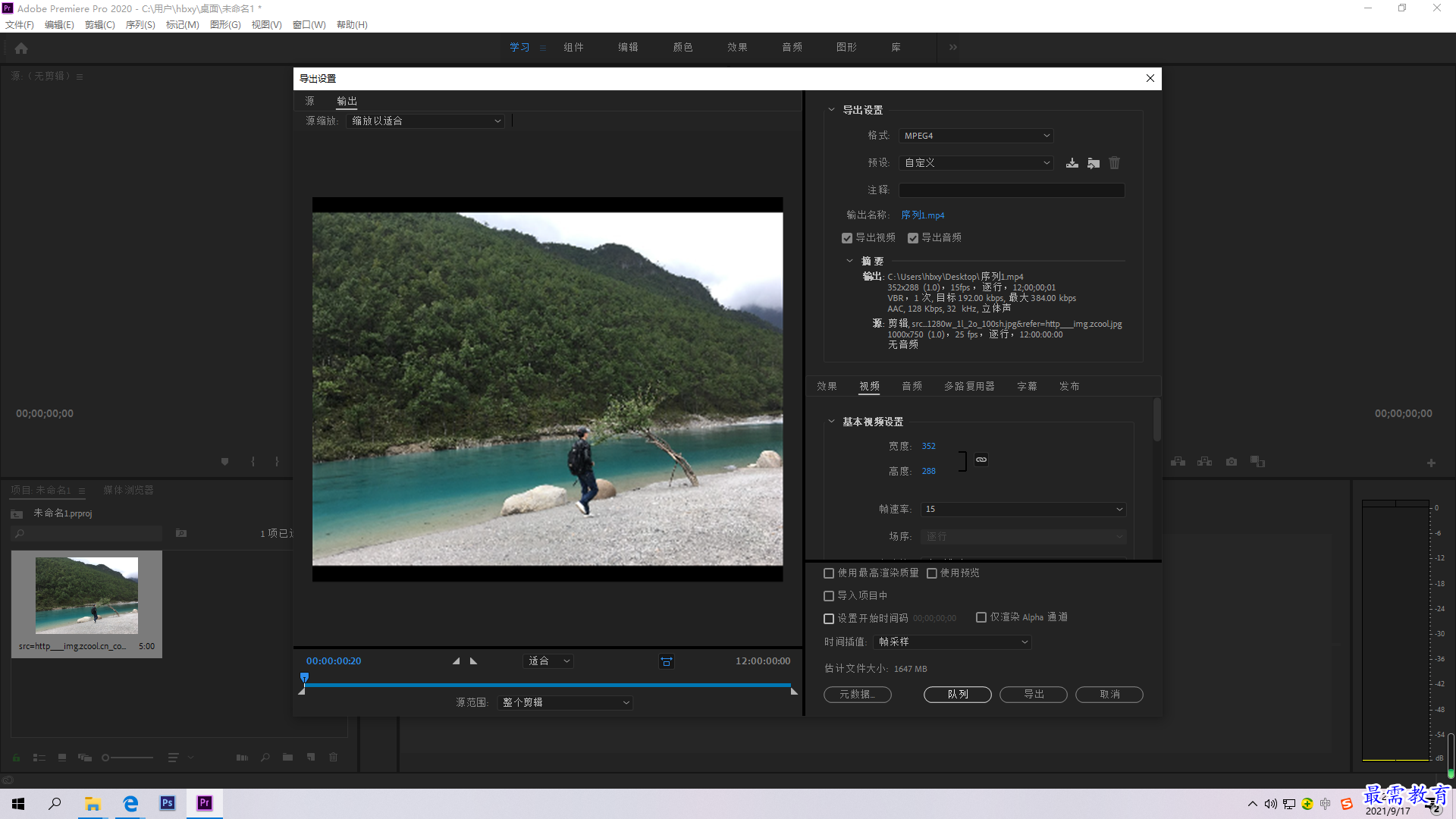Viewport: 1456px width, 819px height.
Task: Open source scaling dropdown
Action: [x=425, y=121]
